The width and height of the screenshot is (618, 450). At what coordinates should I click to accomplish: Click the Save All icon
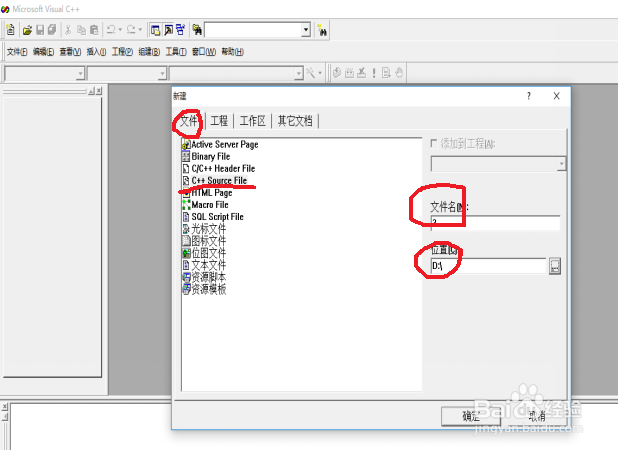point(52,30)
